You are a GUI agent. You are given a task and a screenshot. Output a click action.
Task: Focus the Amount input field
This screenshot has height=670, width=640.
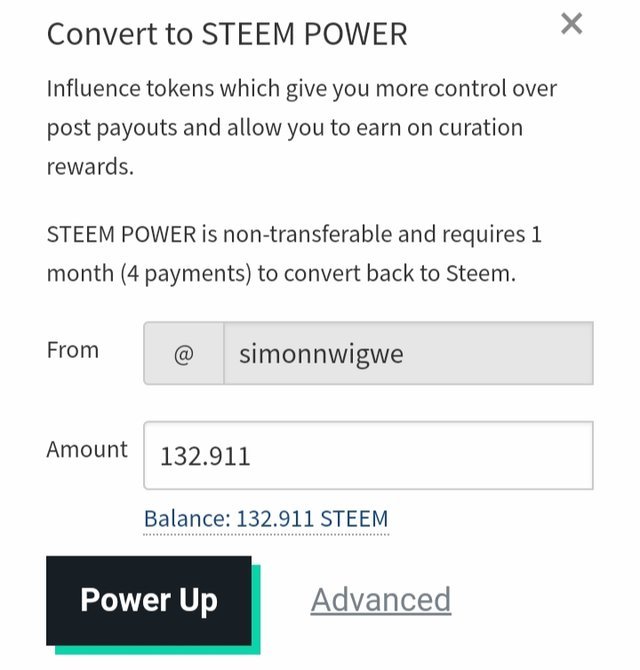(368, 456)
